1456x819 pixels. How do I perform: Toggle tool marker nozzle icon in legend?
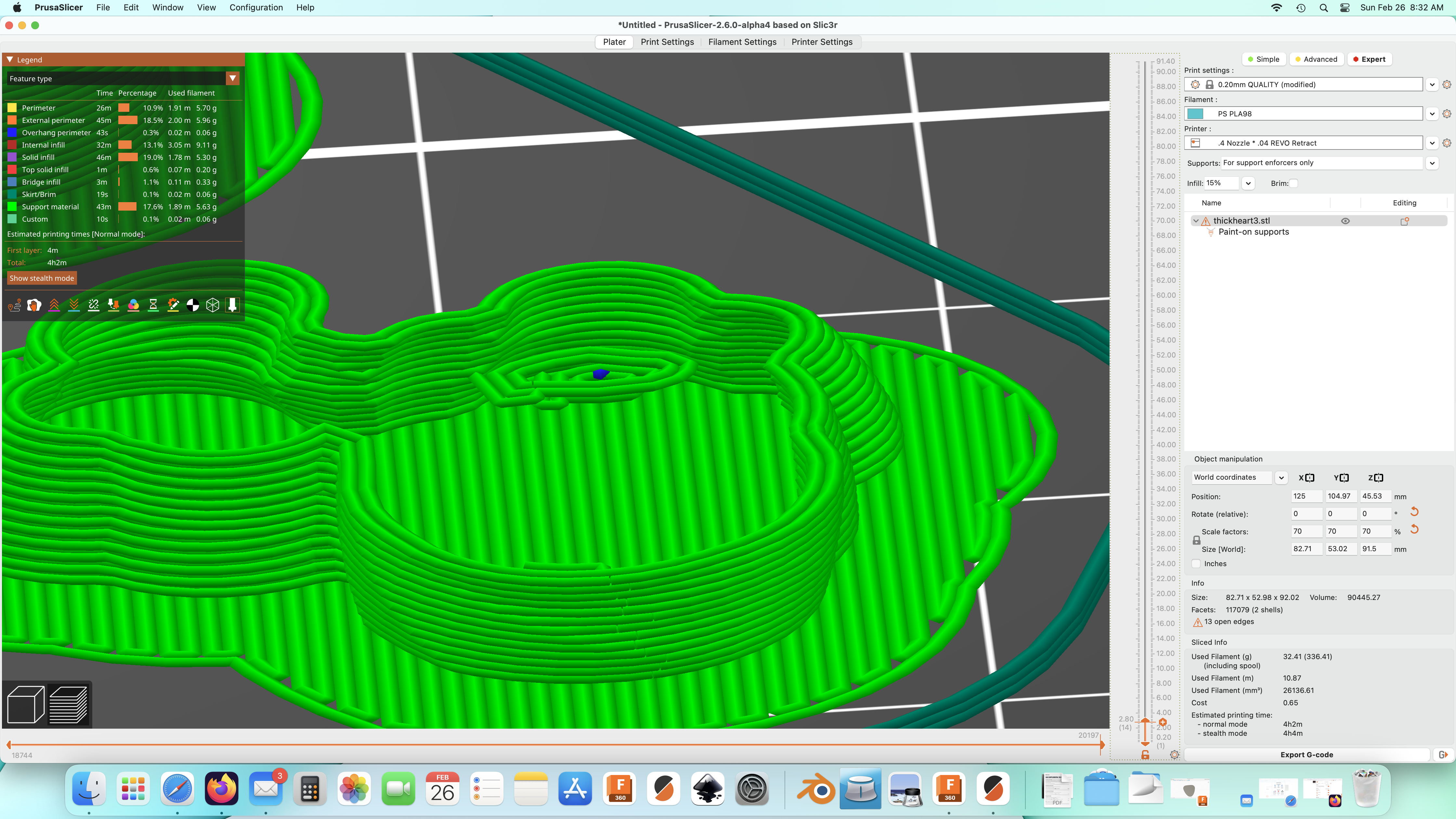coord(232,305)
